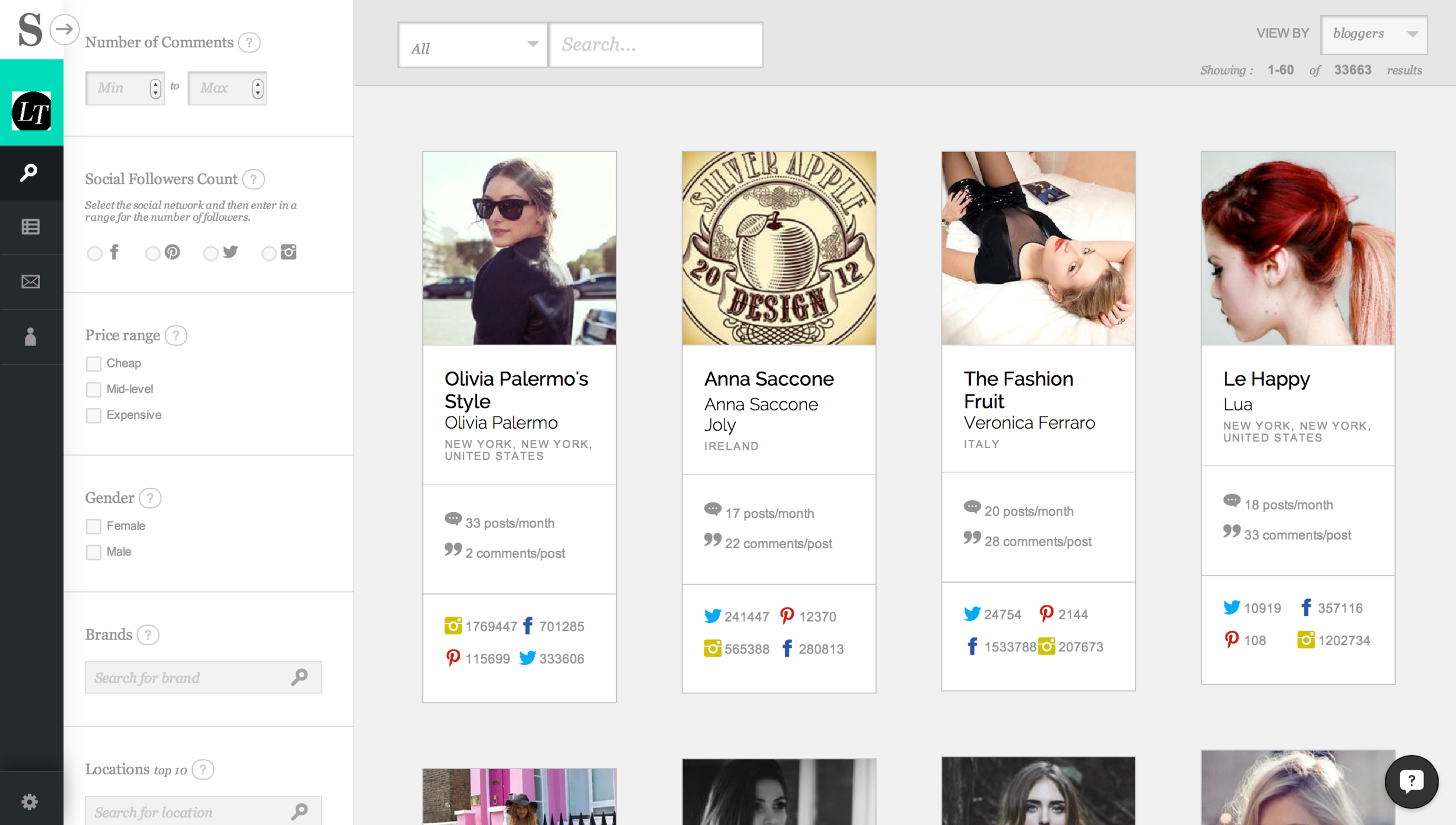Select the Twitter followers radio button
This screenshot has width=1456, height=825.
tap(211, 254)
